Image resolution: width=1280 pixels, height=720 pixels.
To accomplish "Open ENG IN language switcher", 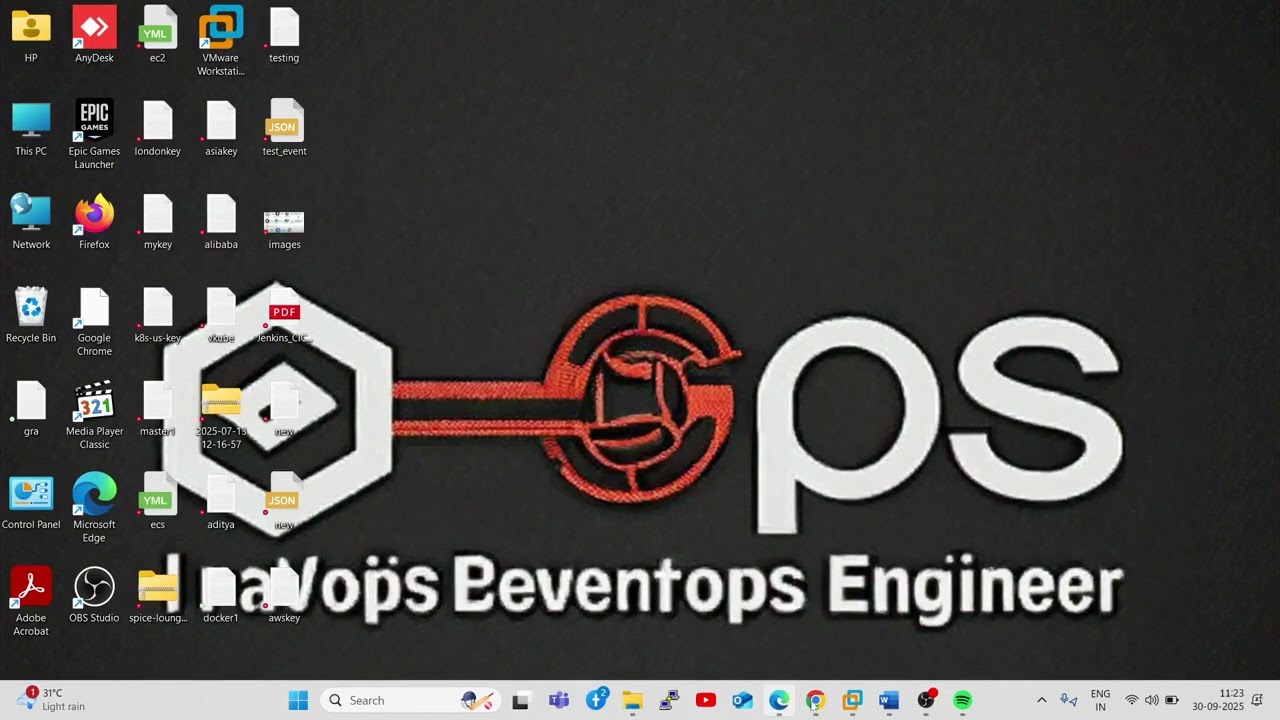I will pos(1100,700).
